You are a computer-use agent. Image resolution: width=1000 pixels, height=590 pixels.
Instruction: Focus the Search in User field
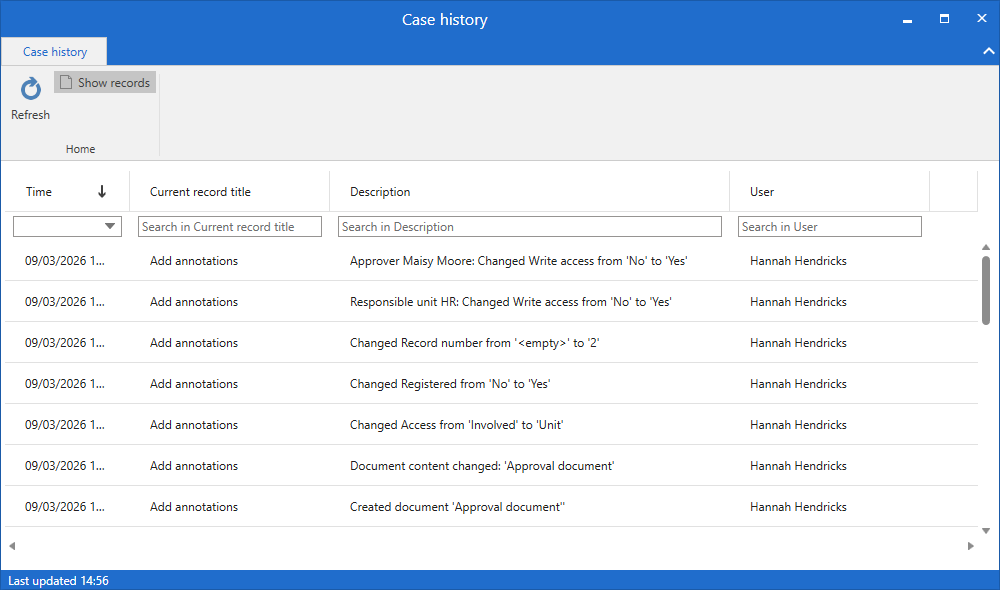[x=830, y=226]
